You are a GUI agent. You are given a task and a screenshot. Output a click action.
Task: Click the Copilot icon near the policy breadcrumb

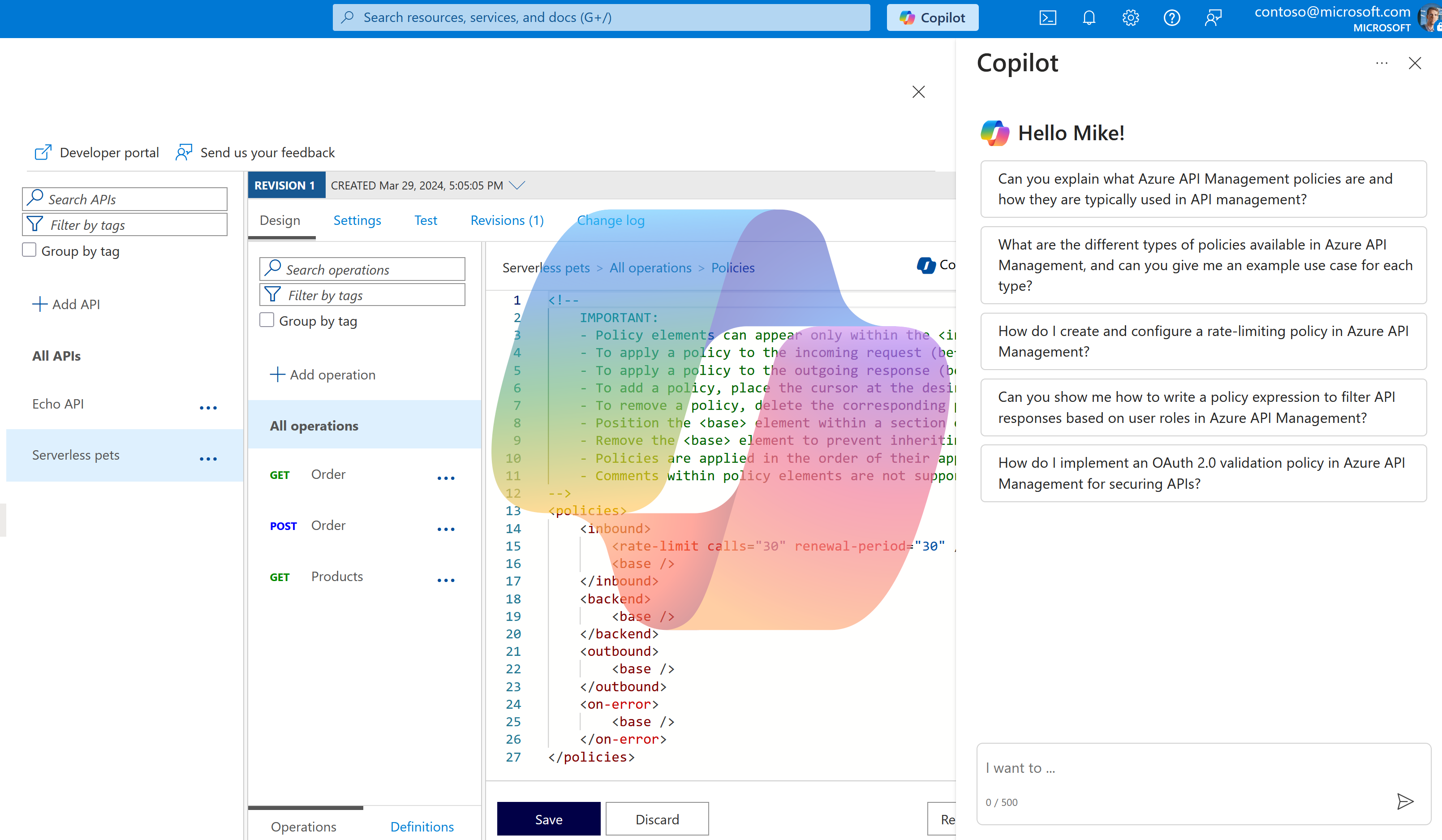[x=926, y=265]
